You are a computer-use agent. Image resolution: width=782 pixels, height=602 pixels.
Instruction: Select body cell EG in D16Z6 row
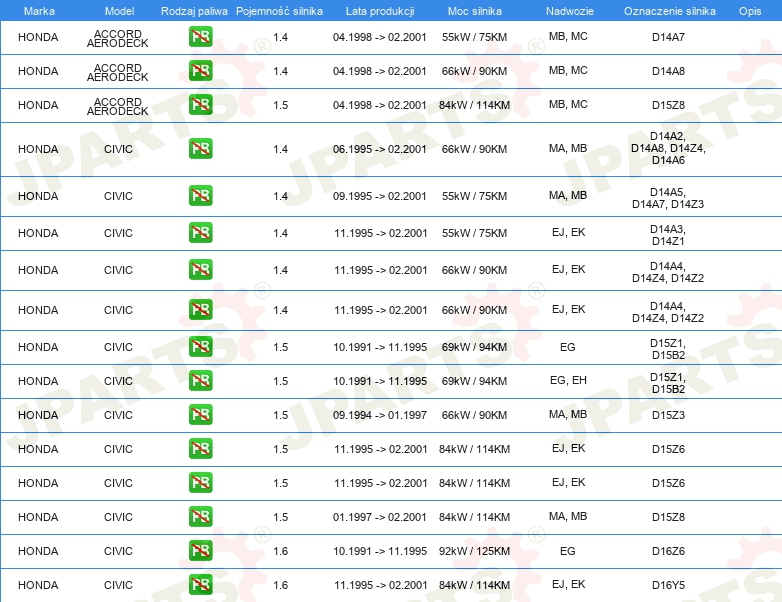point(568,551)
